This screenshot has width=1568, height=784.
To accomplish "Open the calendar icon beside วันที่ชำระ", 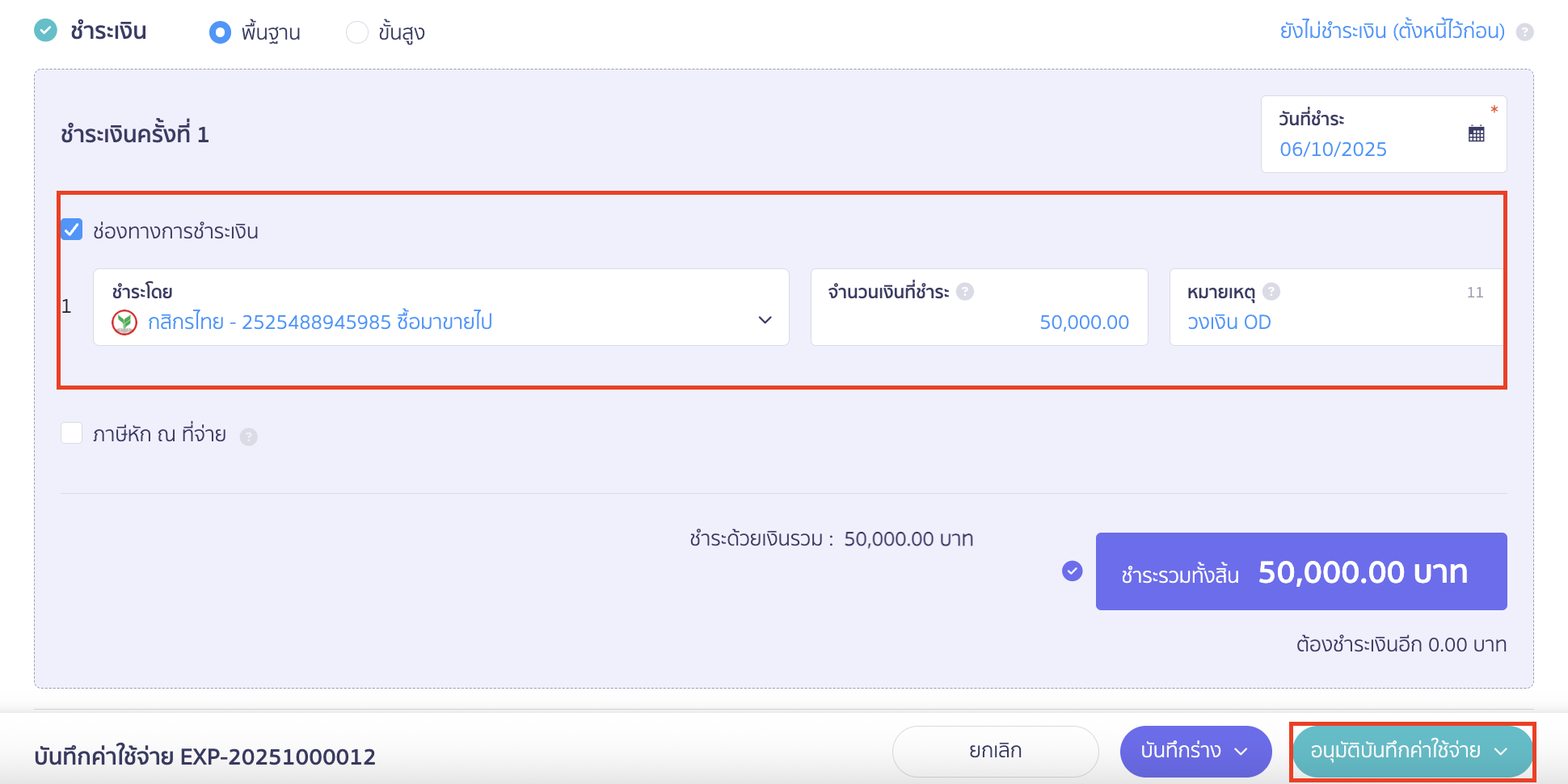I will click(x=1477, y=133).
